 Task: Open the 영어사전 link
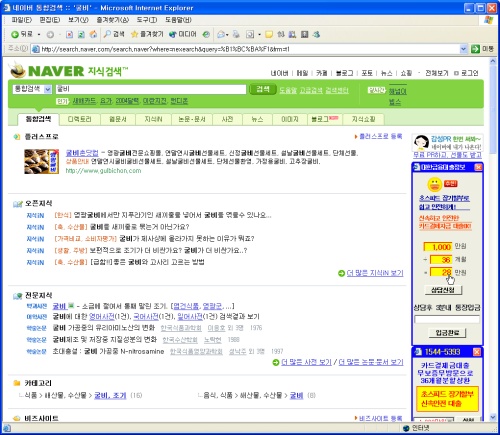pos(101,316)
